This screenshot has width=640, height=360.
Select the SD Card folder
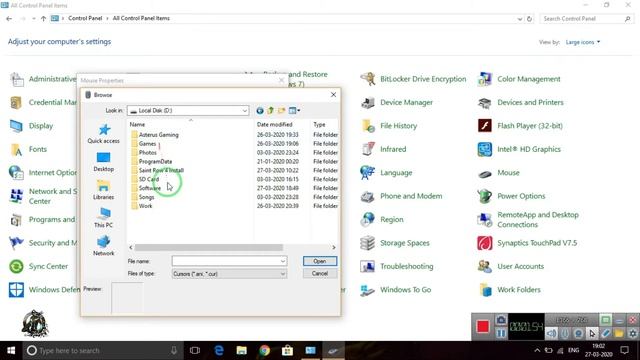coord(145,179)
